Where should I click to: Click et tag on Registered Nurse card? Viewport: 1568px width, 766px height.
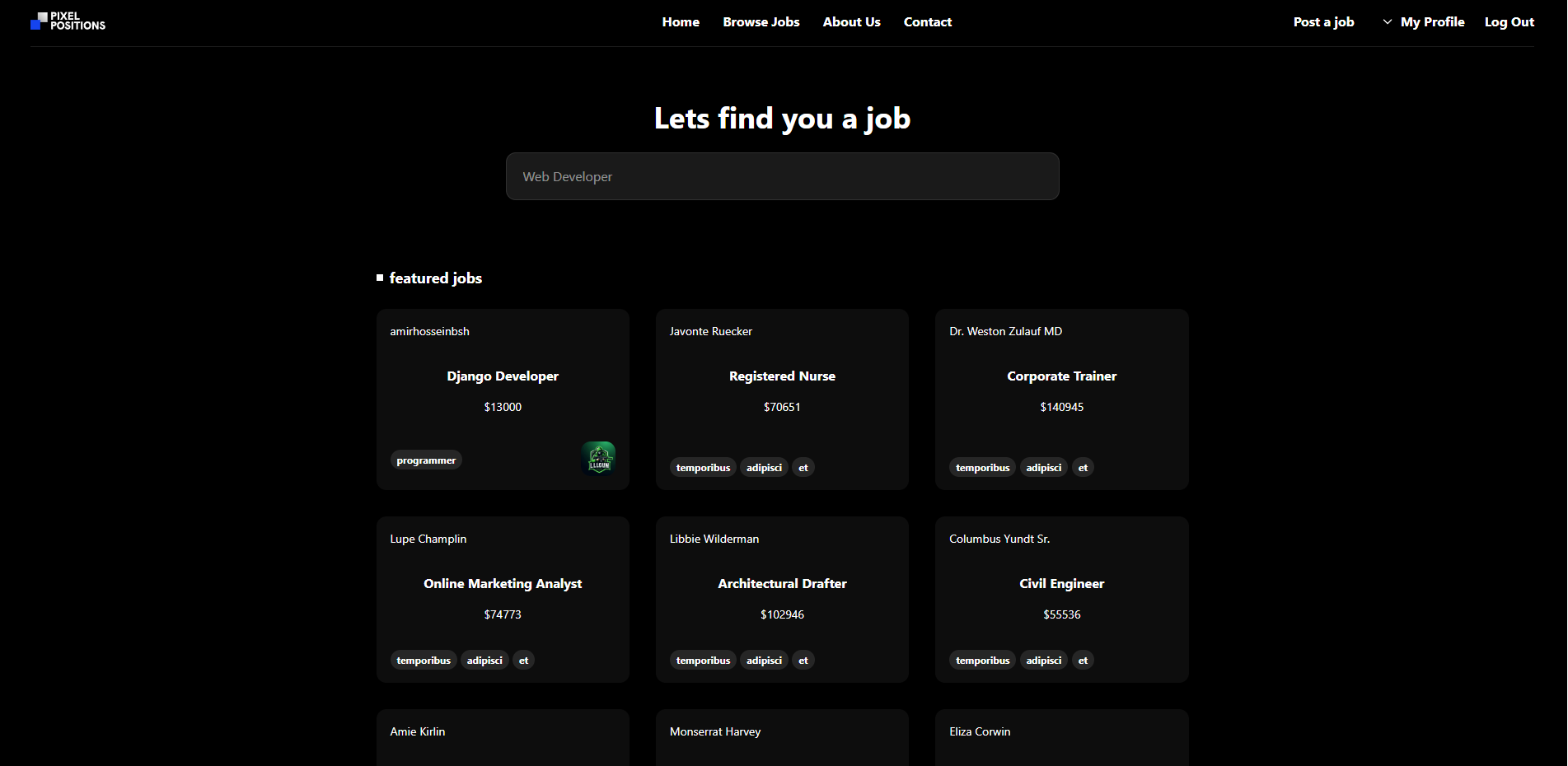[803, 468]
